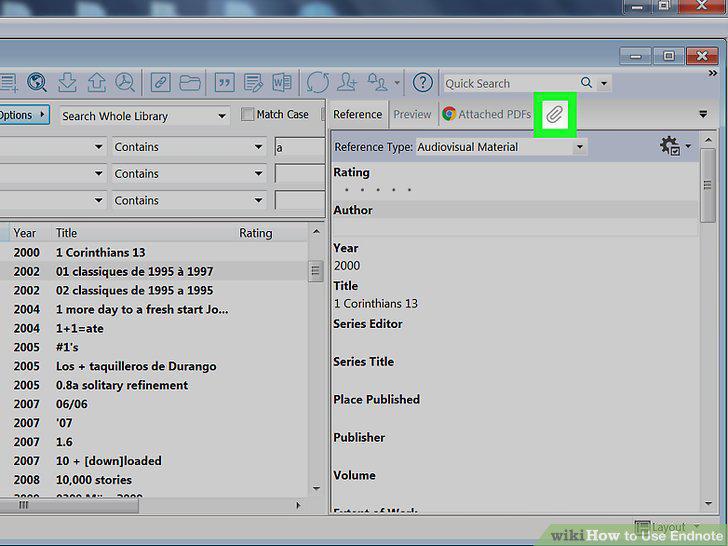Click the Format Bibliography icon

tap(253, 83)
